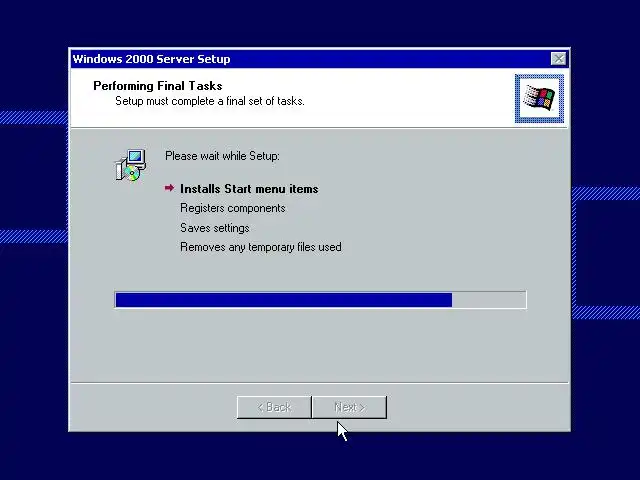Select the 'Installs Start menu items' step
The width and height of the screenshot is (640, 480).
click(249, 189)
